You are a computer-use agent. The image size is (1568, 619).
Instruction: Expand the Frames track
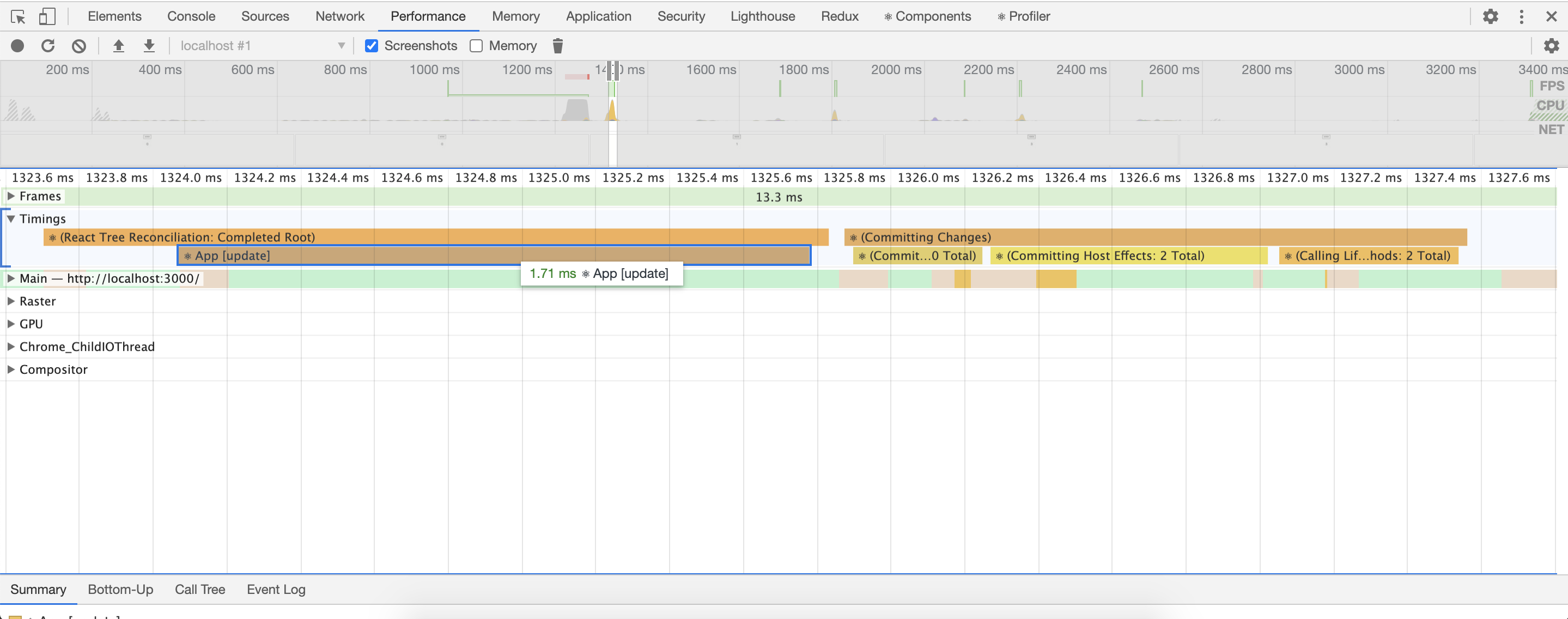tap(11, 196)
